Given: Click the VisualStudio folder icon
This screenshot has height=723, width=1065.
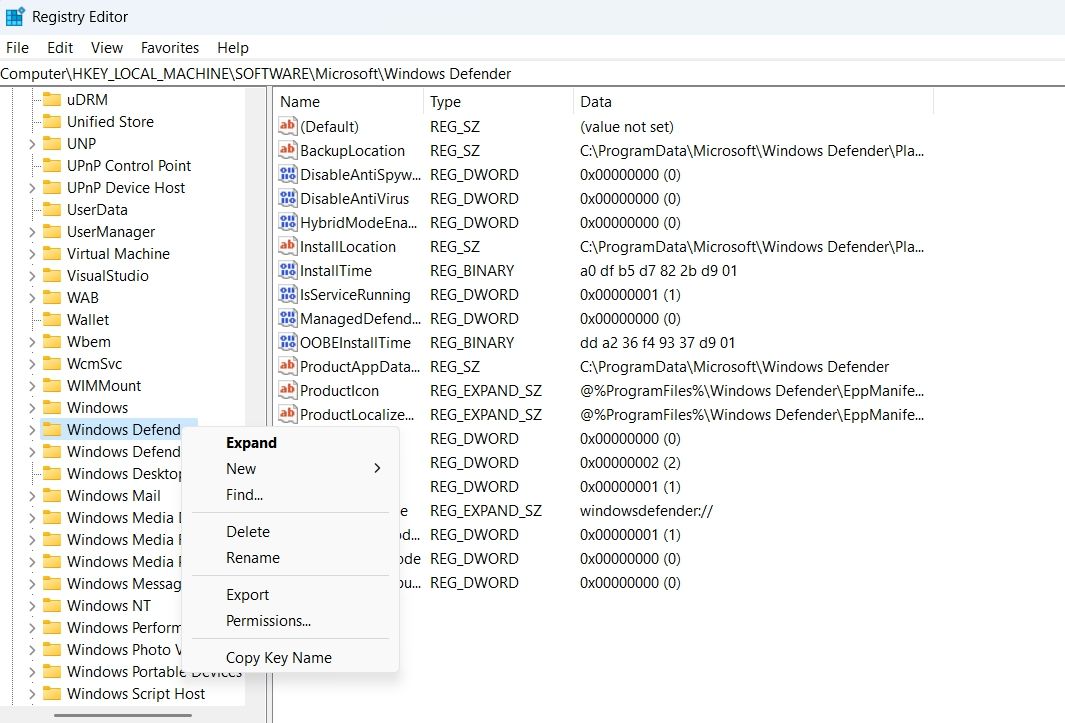Looking at the screenshot, I should 52,275.
